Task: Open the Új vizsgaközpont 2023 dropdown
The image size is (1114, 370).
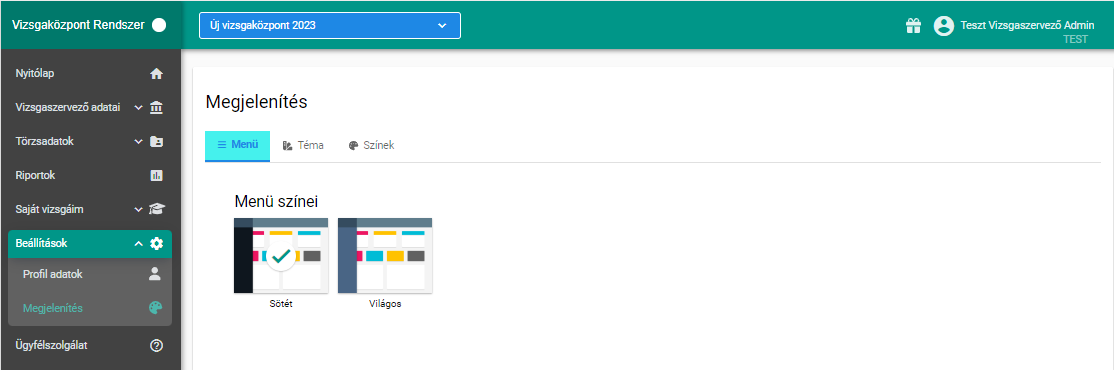Action: coord(330,26)
